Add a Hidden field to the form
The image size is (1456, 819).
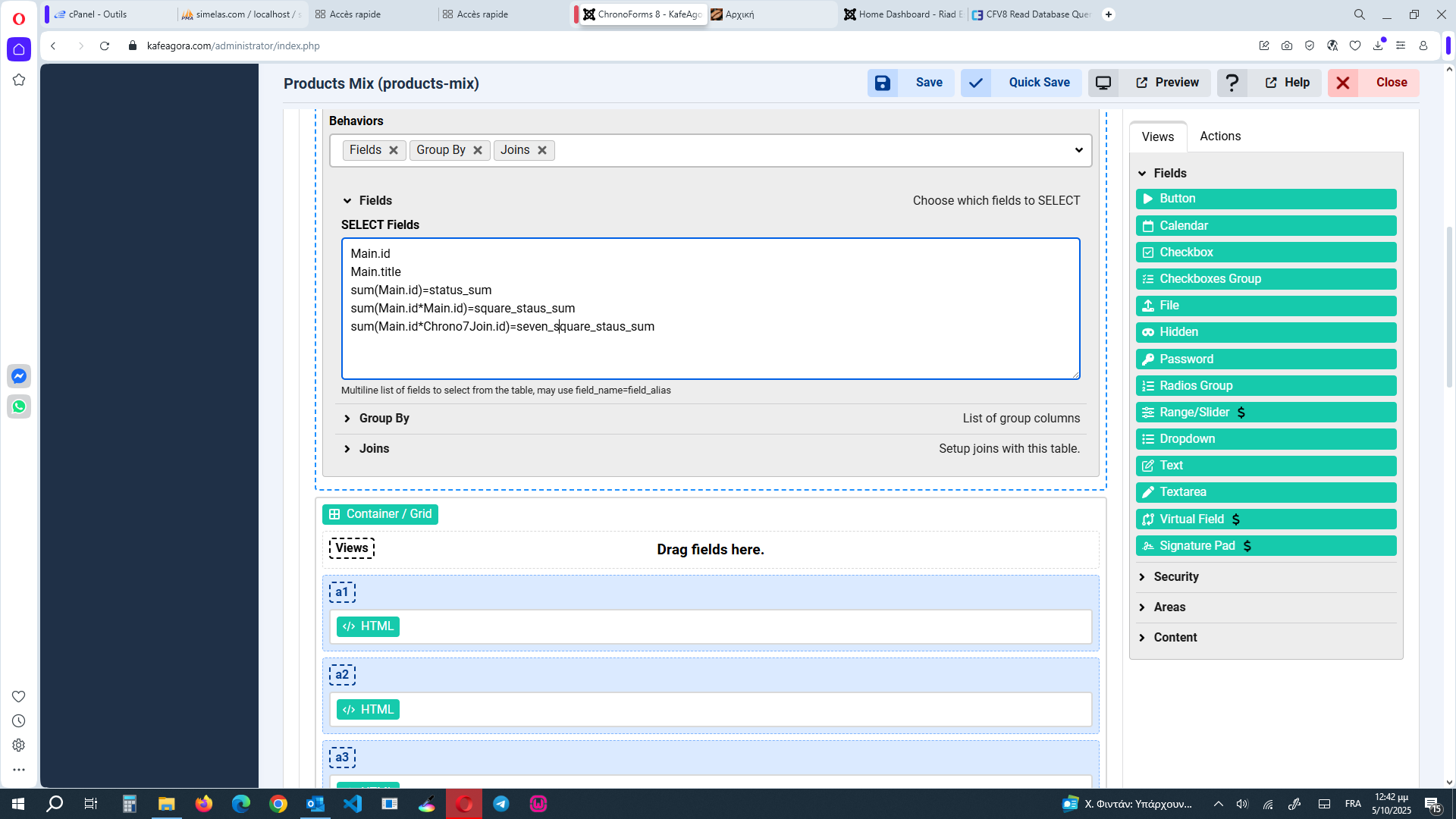point(1265,331)
